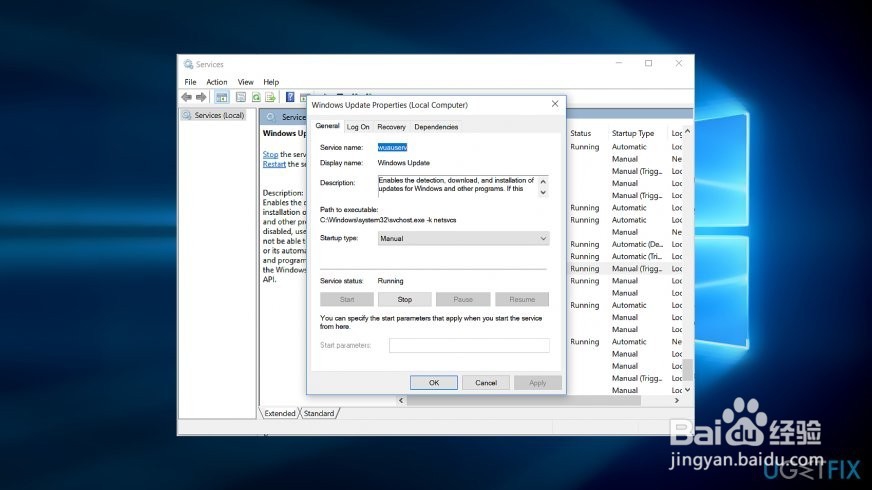
Task: Switch to the Log On tab
Action: pos(358,127)
